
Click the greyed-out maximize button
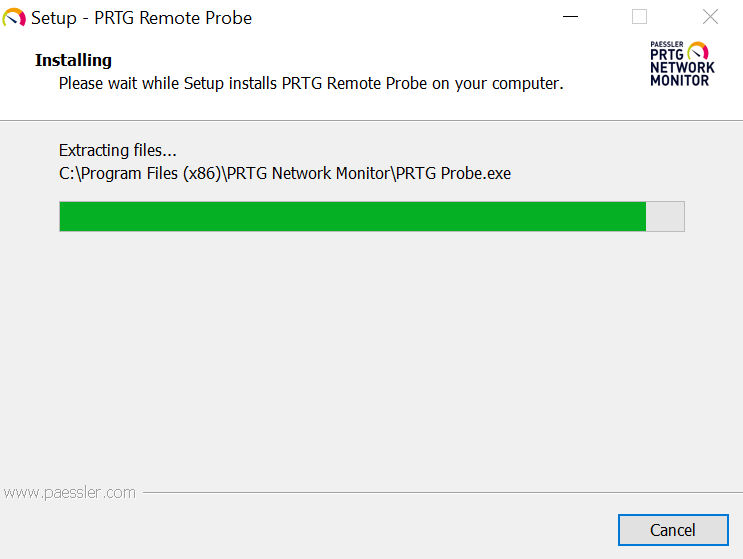tap(639, 17)
